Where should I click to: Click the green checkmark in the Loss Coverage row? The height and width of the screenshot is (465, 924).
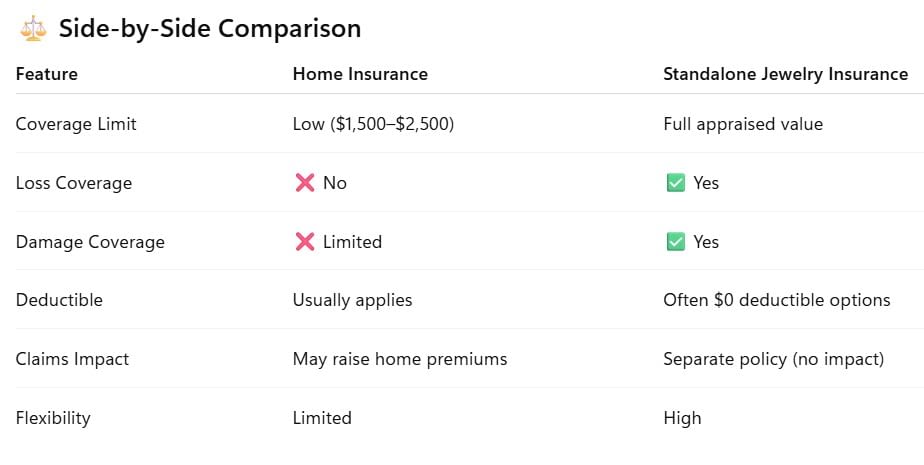pos(675,183)
